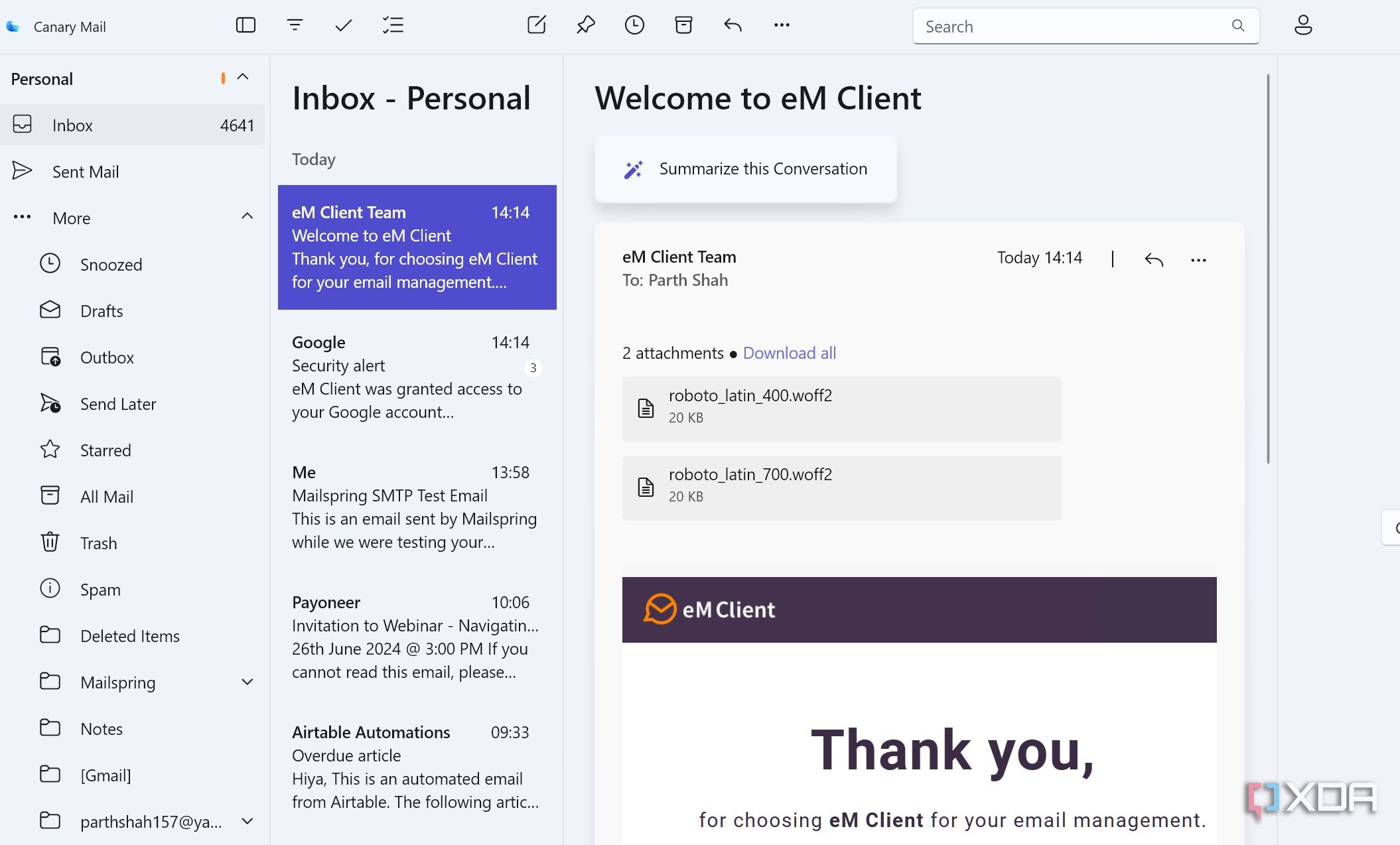This screenshot has height=845, width=1400.
Task: Click the toolbar reply arrow icon
Action: (733, 25)
